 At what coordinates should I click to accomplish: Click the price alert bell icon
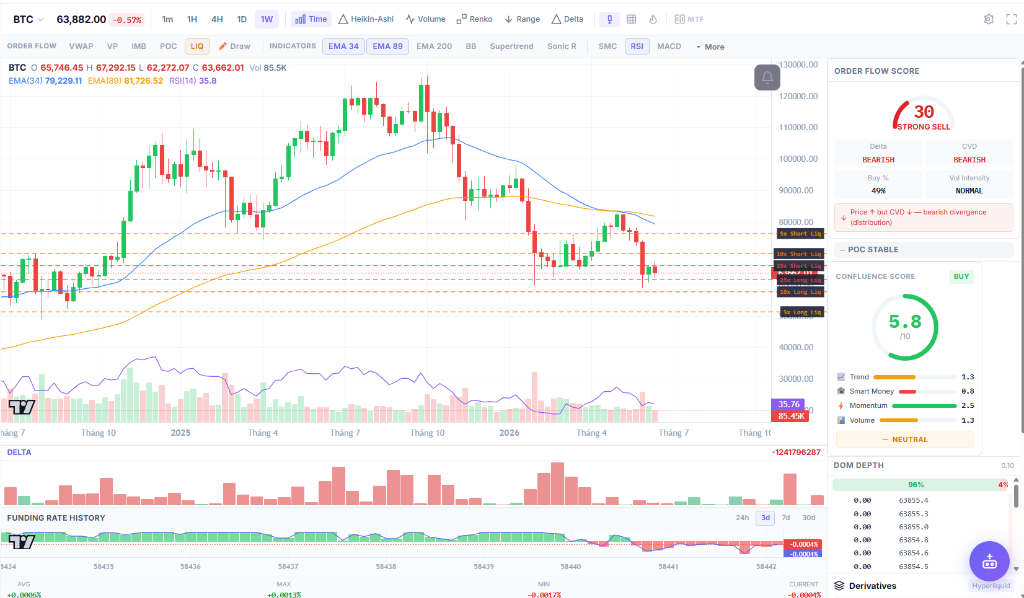[x=767, y=78]
